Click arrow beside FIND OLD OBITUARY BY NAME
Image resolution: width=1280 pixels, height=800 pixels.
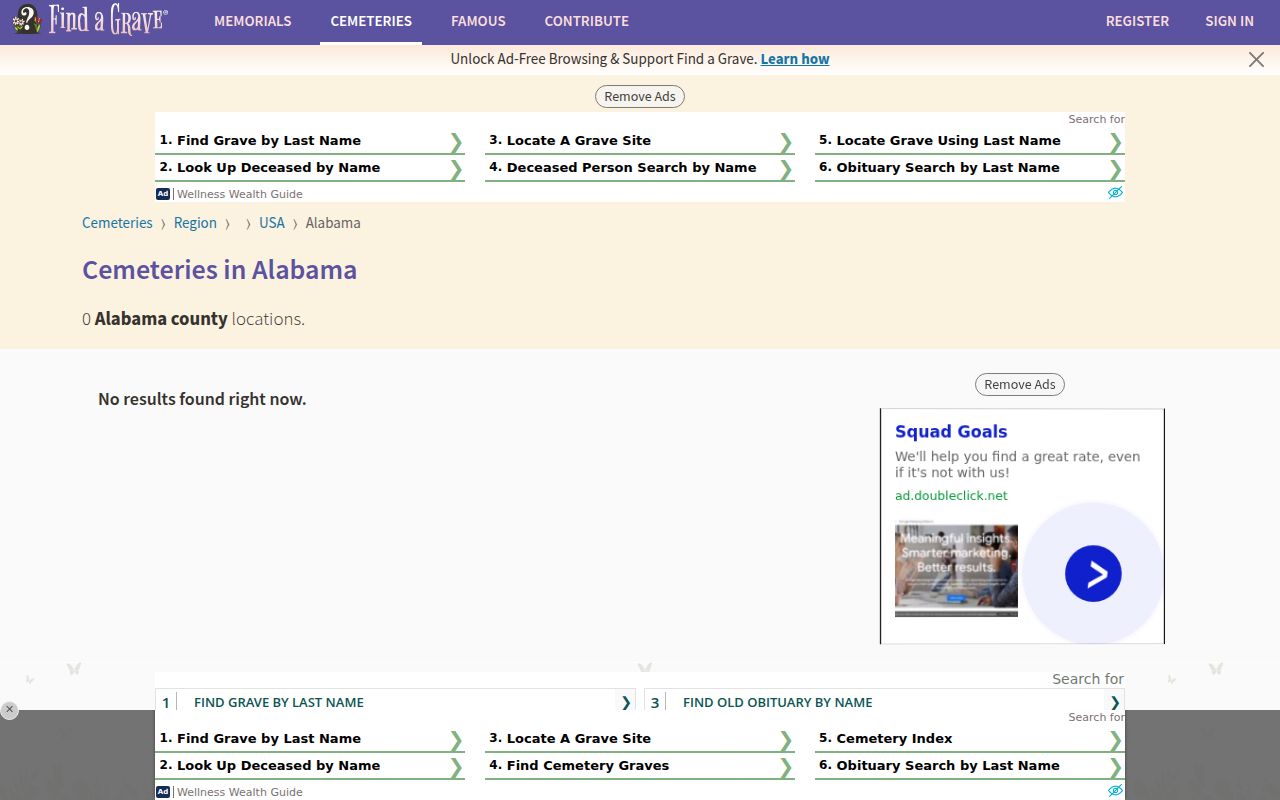(x=1115, y=703)
